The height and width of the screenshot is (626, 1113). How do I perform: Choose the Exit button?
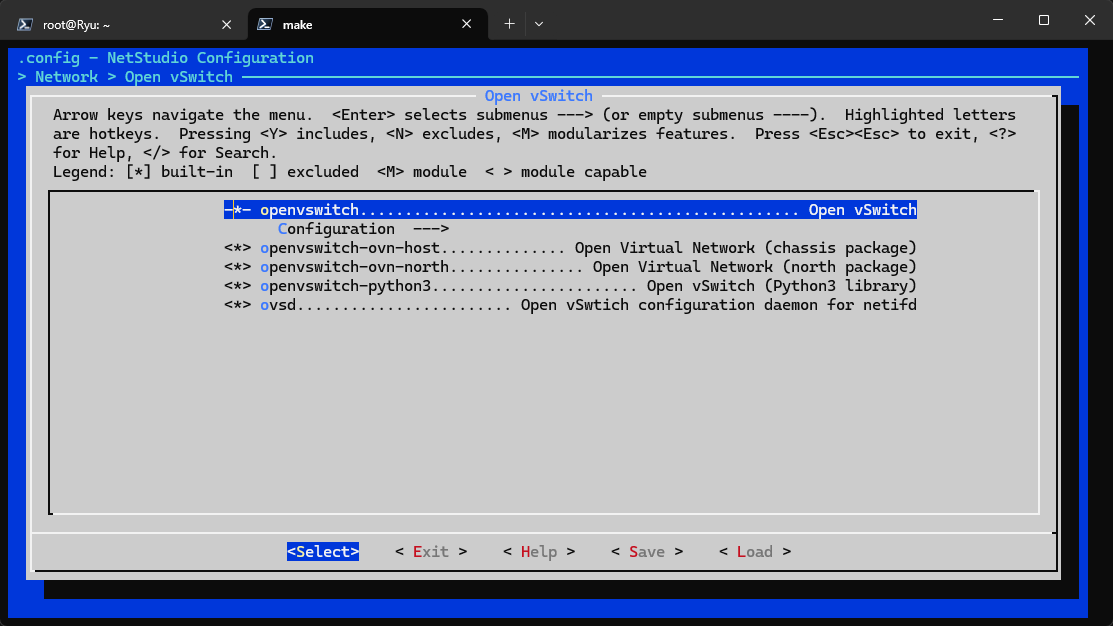[431, 551]
